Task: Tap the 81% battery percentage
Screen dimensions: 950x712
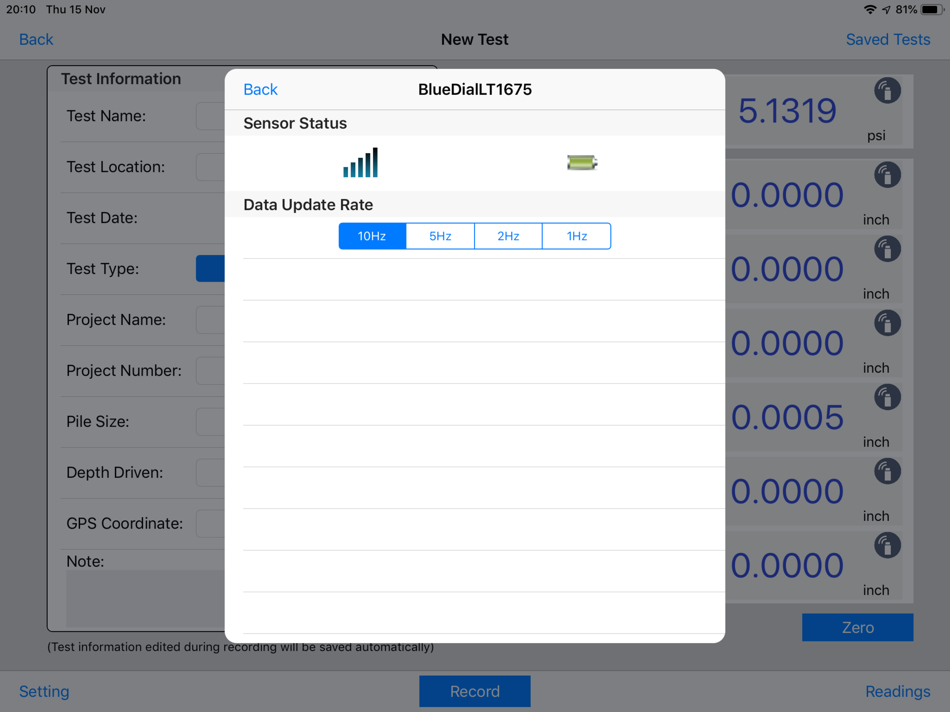Action: coord(906,10)
